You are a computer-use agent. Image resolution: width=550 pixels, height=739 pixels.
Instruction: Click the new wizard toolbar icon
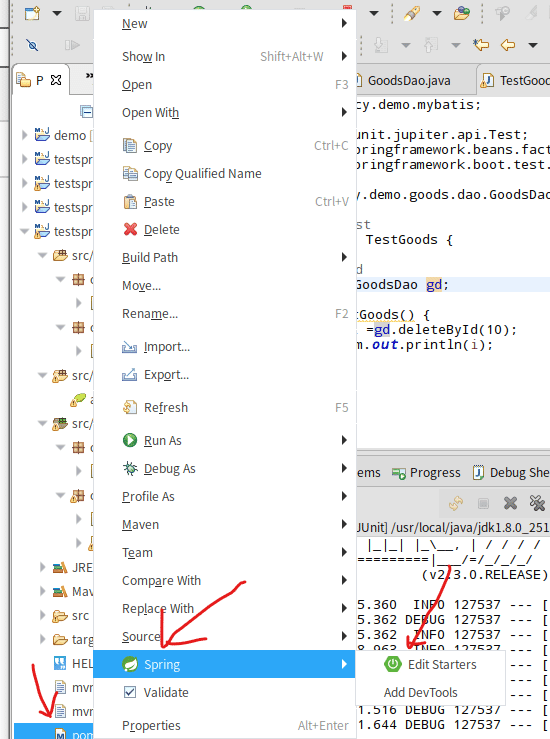point(32,13)
